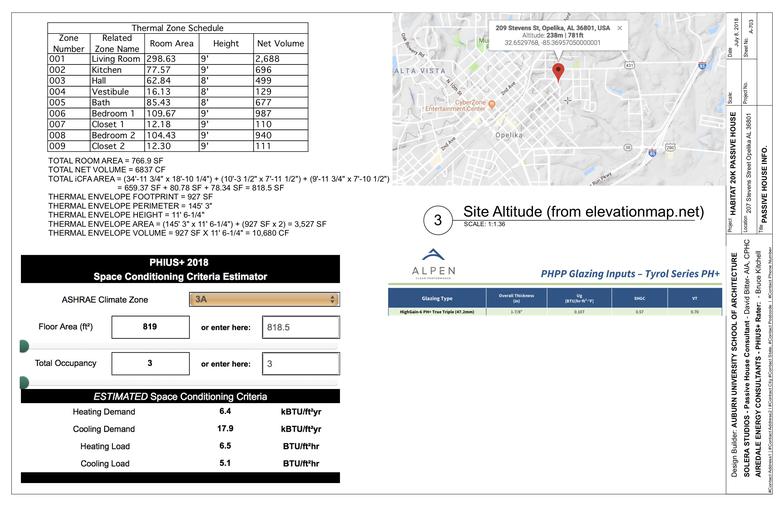Click 'THERMAL ENVELOPE FOOTPRINT = 927 SF' line
784x507 pixels.
coord(130,197)
